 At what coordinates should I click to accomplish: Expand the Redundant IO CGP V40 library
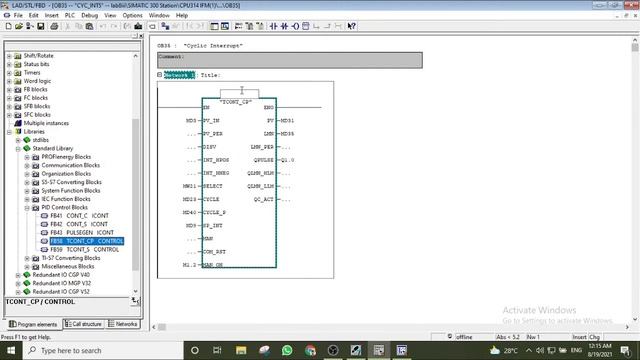click(x=18, y=275)
